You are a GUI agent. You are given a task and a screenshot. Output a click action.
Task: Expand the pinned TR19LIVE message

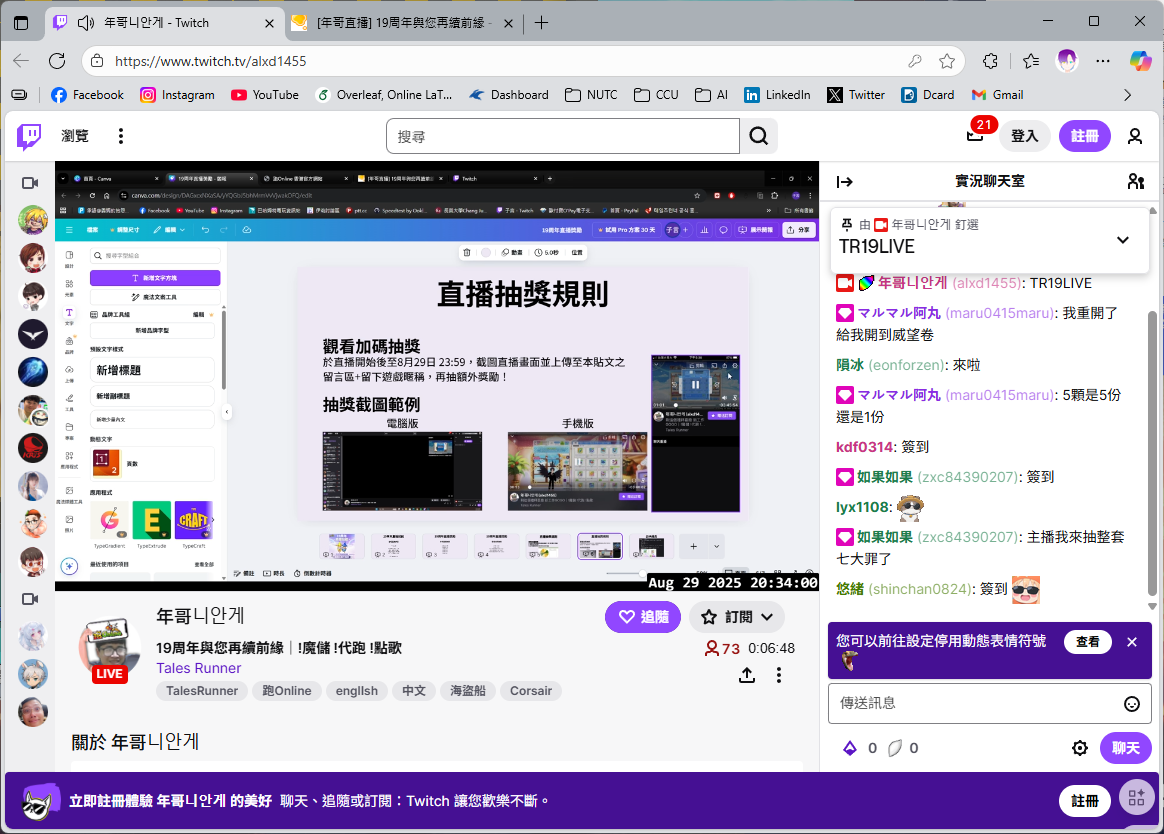click(x=1122, y=240)
